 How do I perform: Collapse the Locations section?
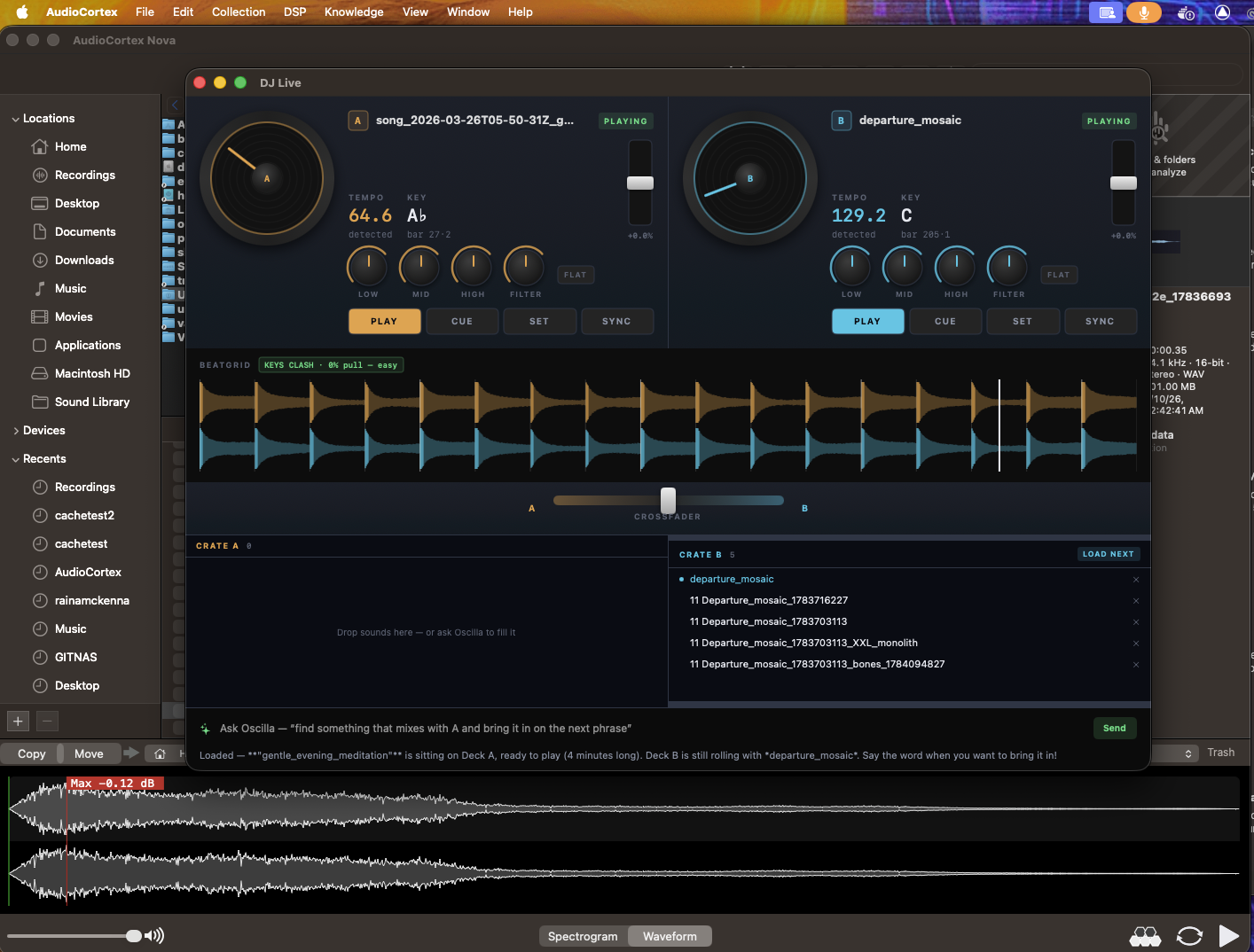coord(15,119)
